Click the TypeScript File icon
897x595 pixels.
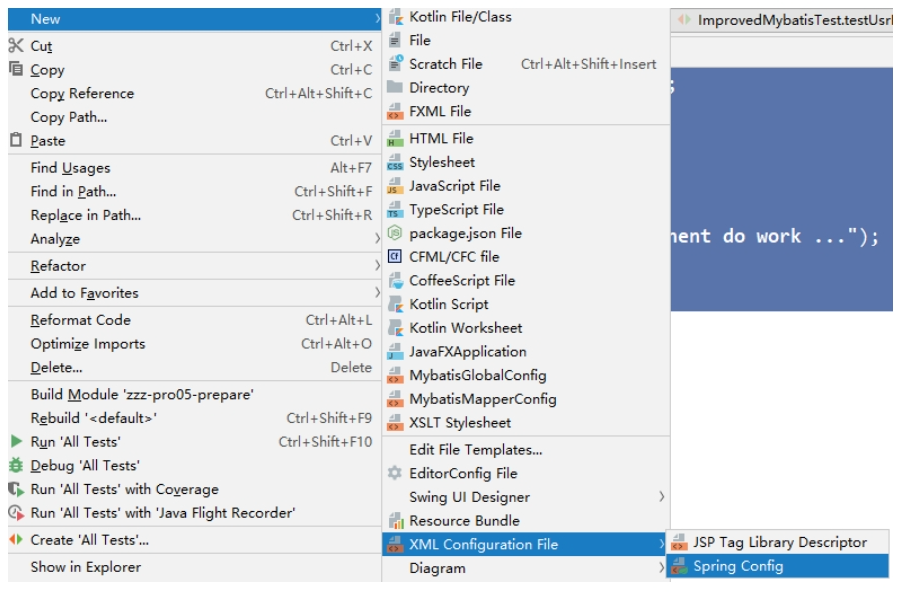[395, 210]
